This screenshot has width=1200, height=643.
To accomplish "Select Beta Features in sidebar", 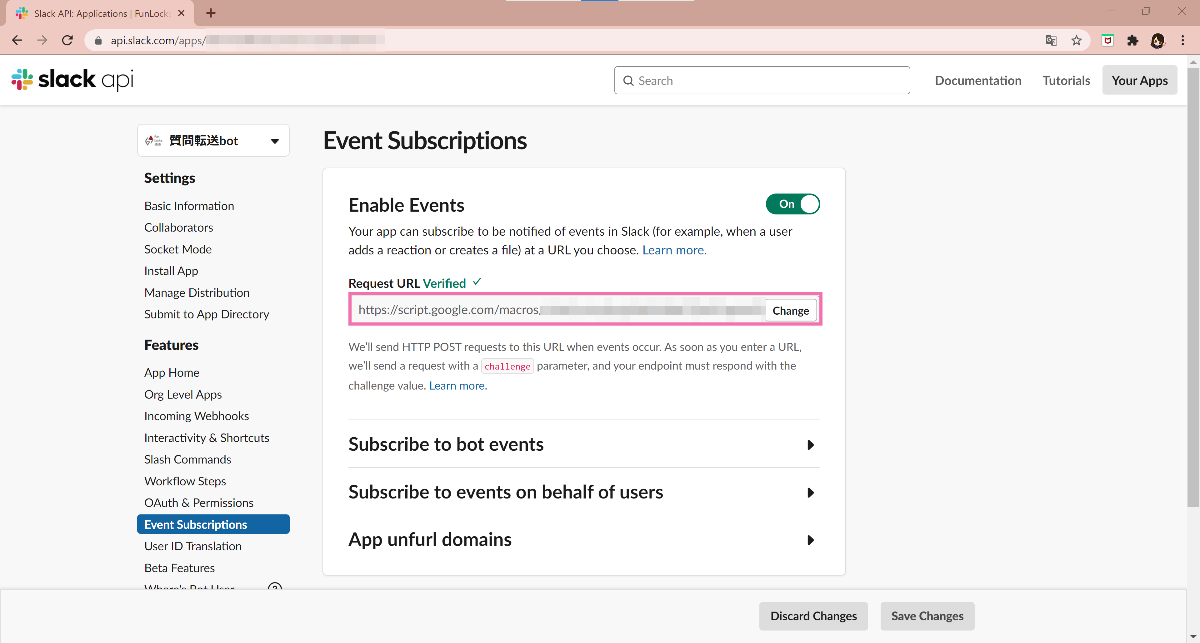I will pyautogui.click(x=180, y=568).
